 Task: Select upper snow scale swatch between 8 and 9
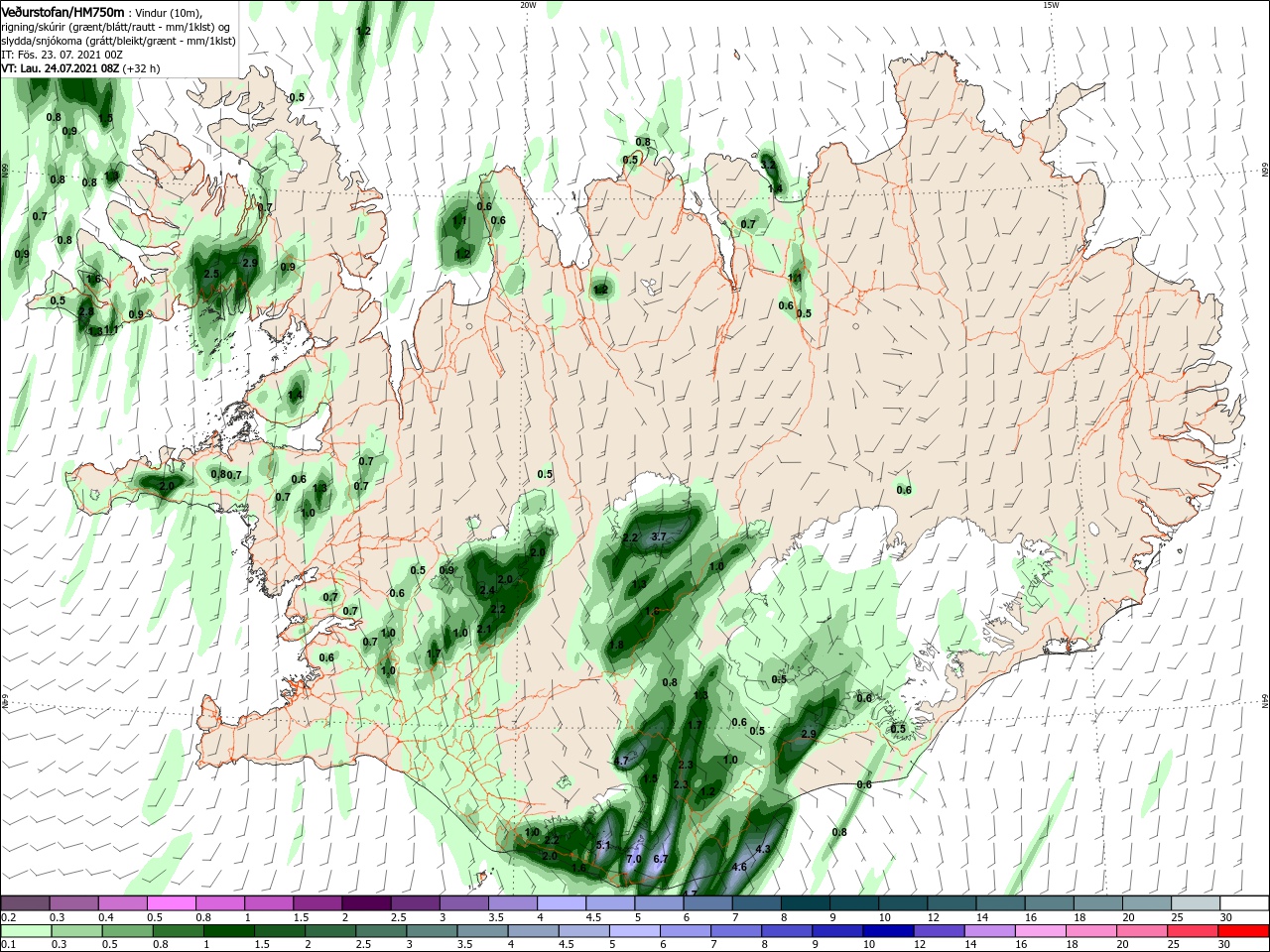(x=805, y=903)
